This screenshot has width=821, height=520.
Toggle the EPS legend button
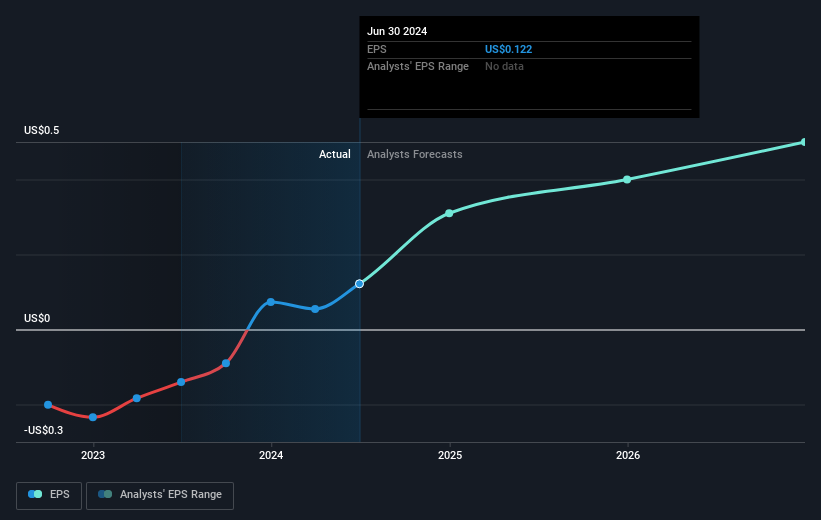click(49, 495)
